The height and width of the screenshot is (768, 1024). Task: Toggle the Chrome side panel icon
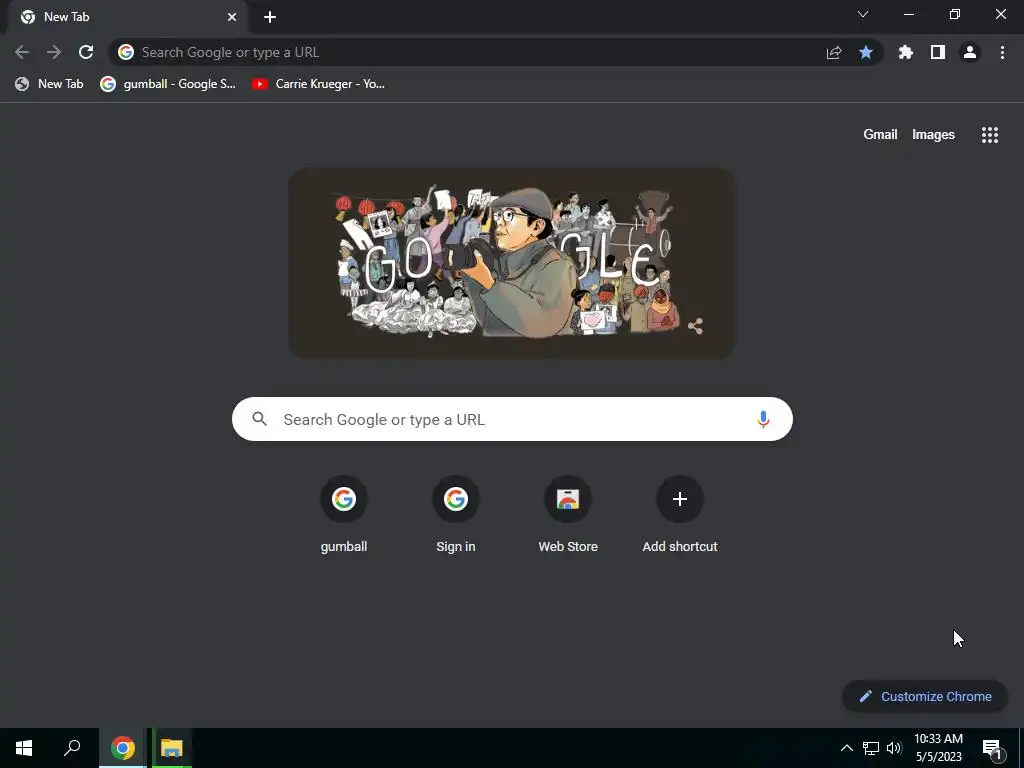tap(938, 52)
